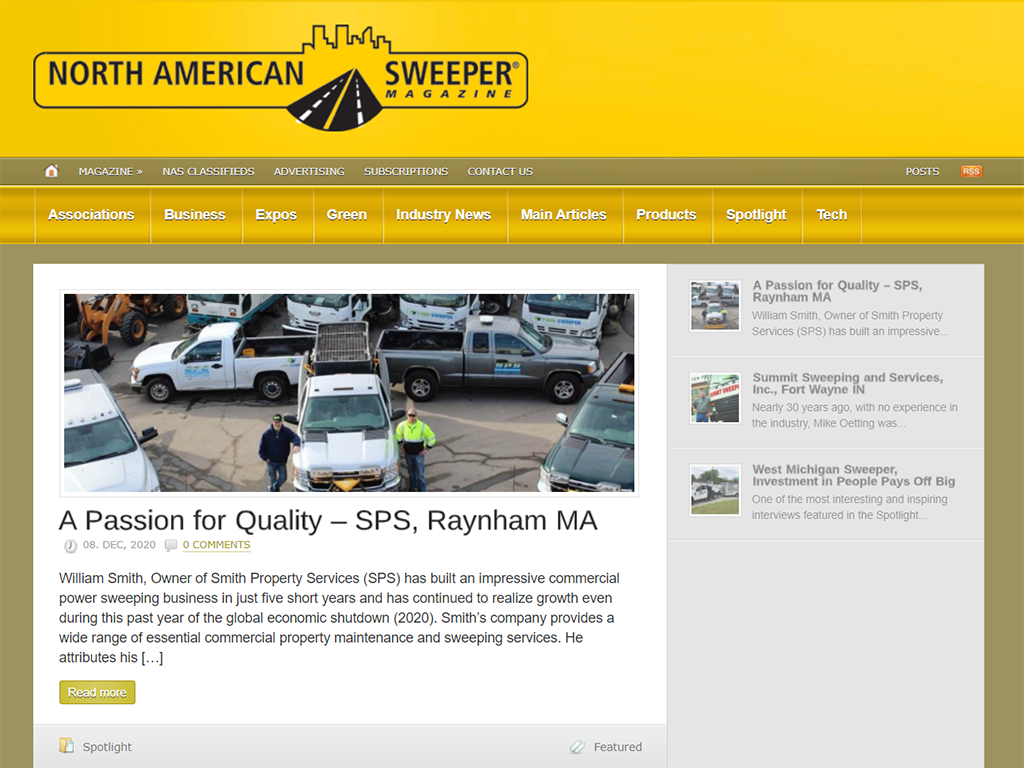Open the RSS feed icon

pyautogui.click(x=970, y=171)
